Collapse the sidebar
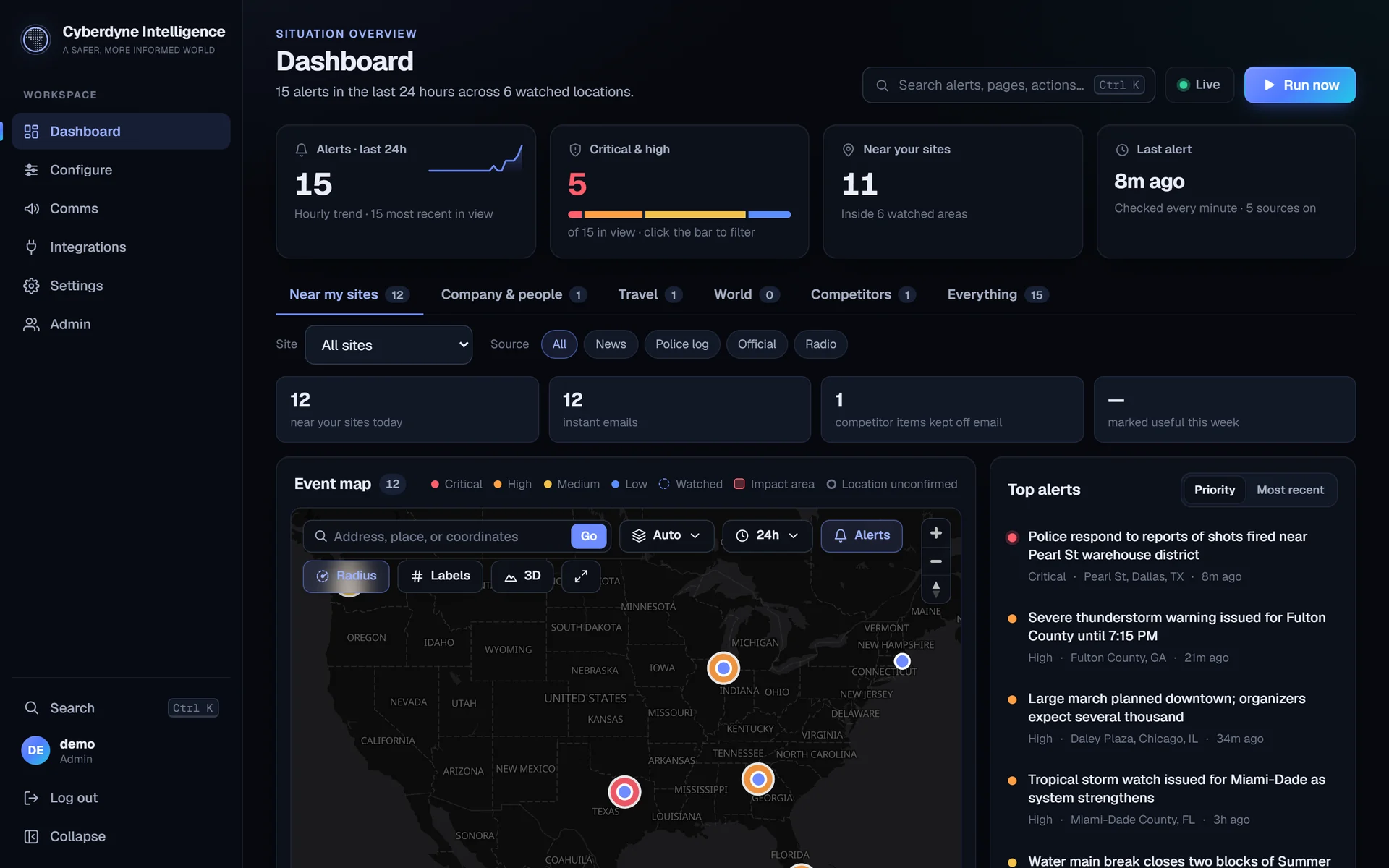 pos(121,836)
